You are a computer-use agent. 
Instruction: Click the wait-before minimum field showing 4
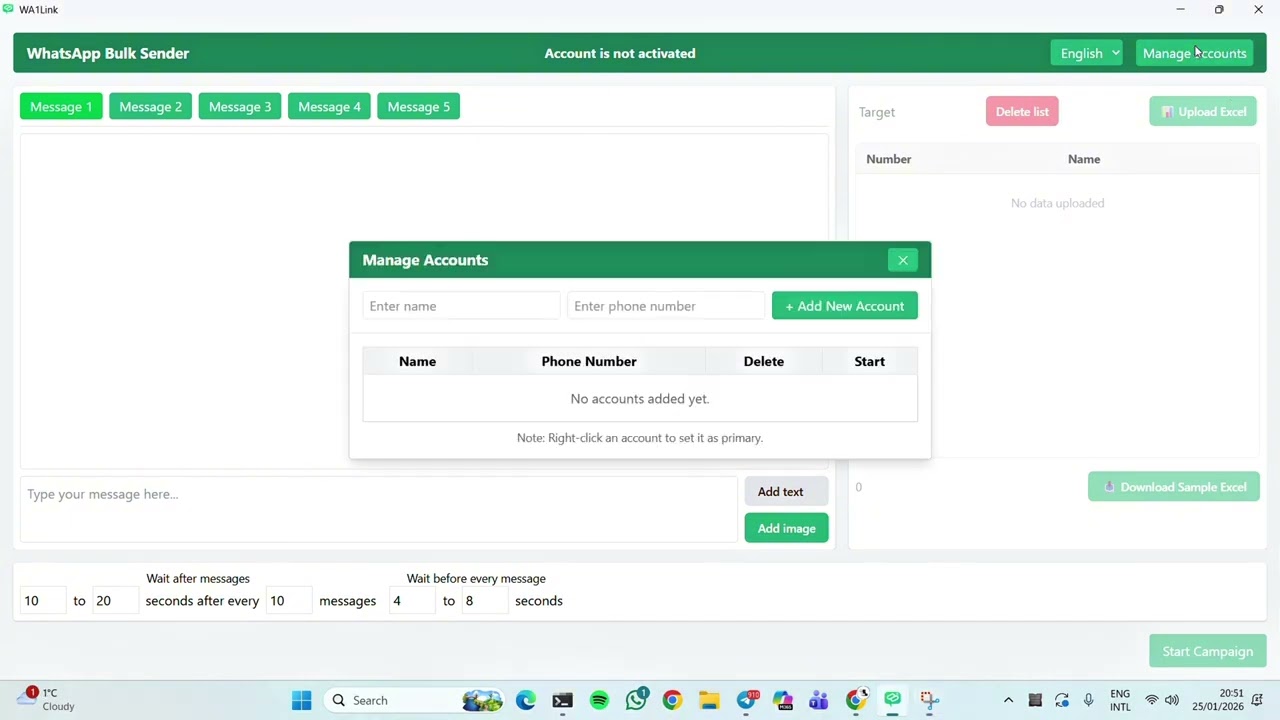[x=412, y=601]
